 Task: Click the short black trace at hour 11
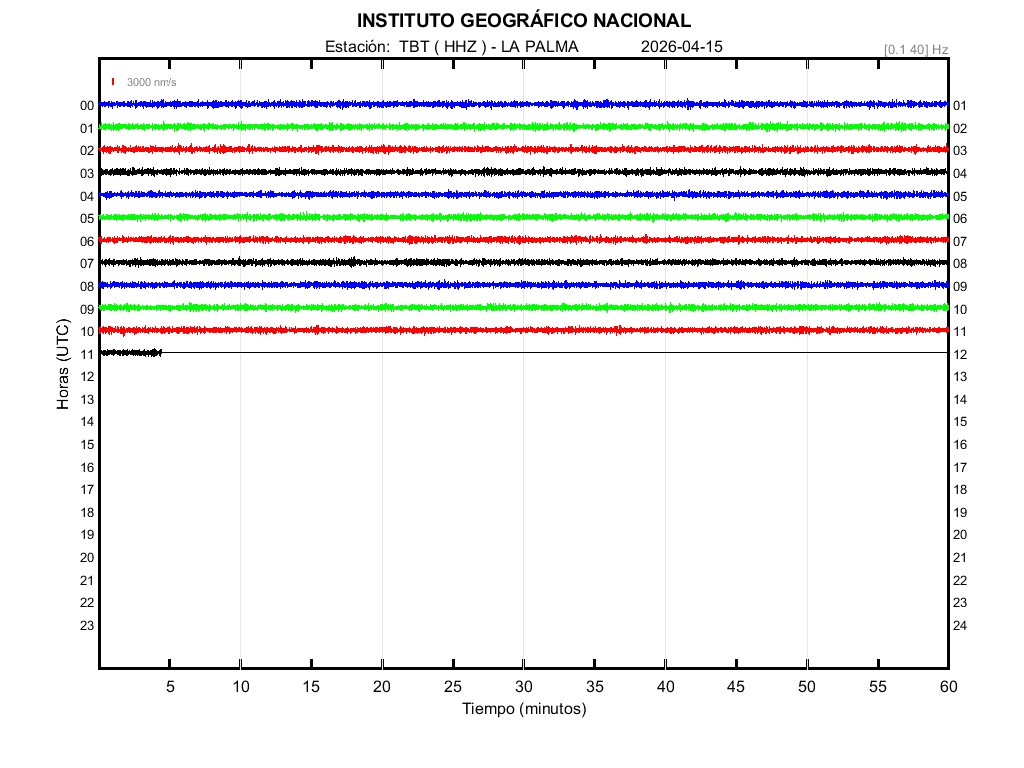tap(130, 352)
